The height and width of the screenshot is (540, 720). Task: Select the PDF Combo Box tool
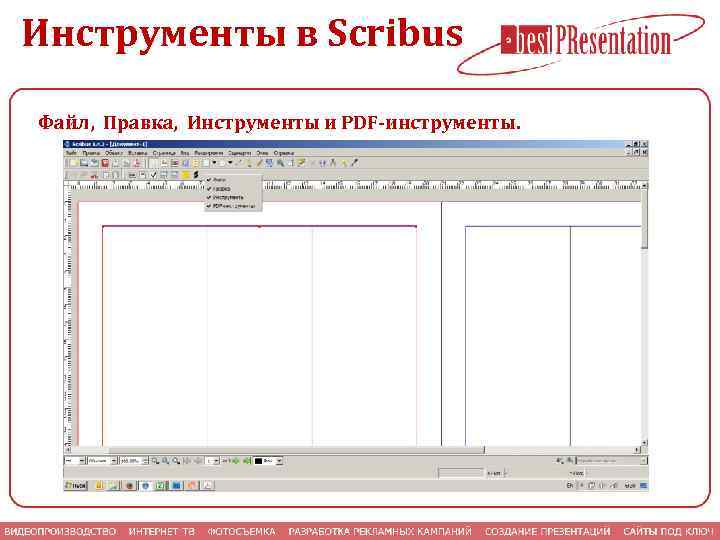click(164, 175)
